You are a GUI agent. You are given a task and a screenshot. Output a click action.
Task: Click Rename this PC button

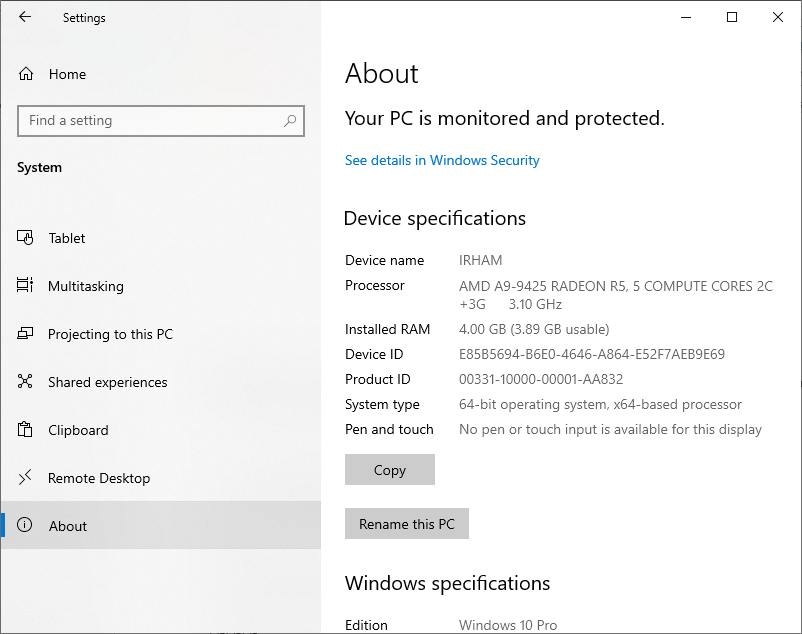click(x=407, y=524)
